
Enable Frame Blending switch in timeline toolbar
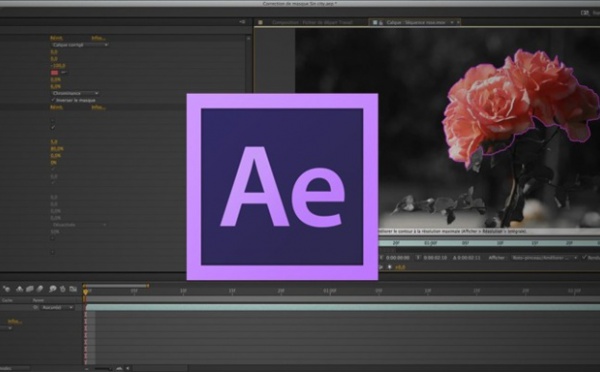29,289
